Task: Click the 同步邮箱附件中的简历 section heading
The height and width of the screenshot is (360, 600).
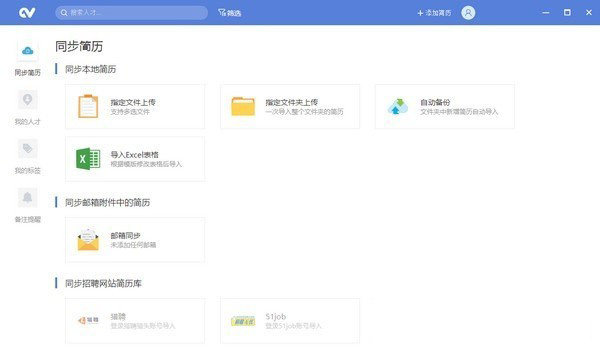Action: [108, 202]
